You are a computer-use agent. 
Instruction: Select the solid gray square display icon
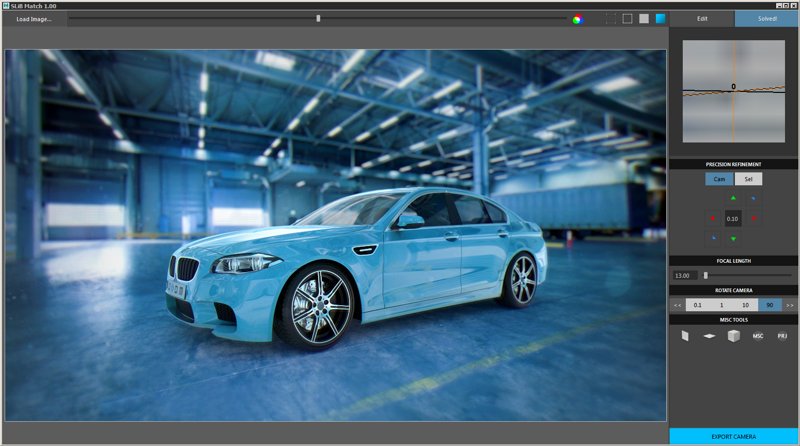pyautogui.click(x=644, y=19)
